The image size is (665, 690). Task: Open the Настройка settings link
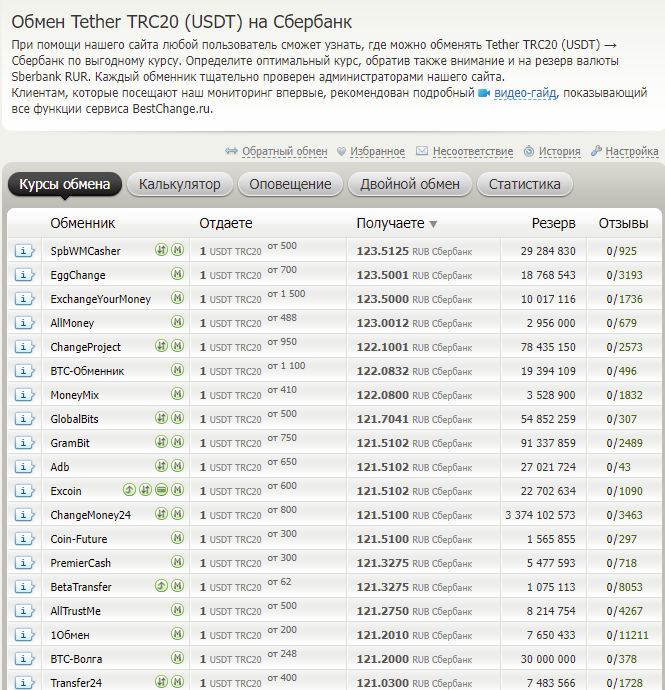coord(631,152)
